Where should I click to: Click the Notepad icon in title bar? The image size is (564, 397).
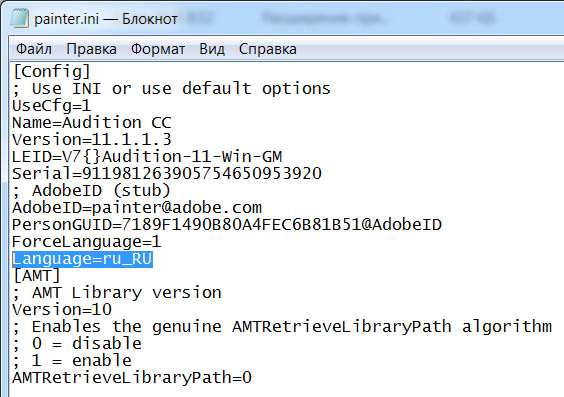(19, 18)
